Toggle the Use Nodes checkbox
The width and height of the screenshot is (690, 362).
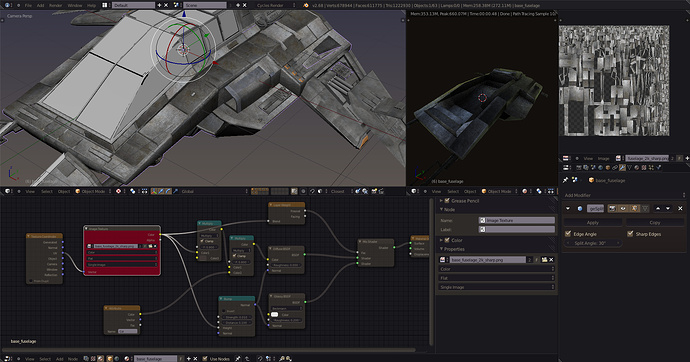(205, 359)
